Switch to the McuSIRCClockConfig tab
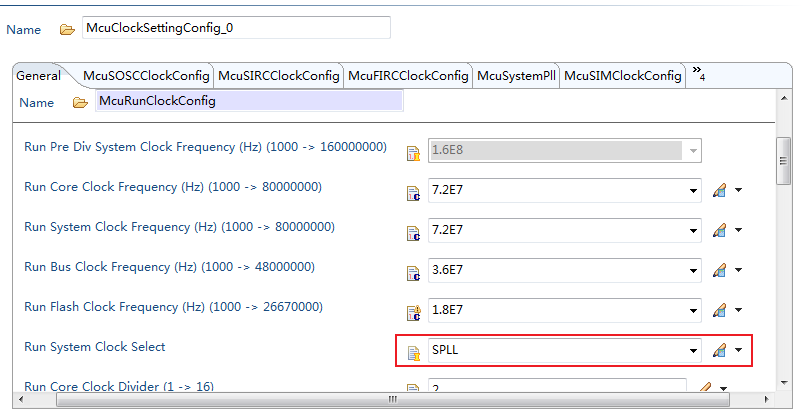Viewport: 805px width, 419px height. coord(279,76)
